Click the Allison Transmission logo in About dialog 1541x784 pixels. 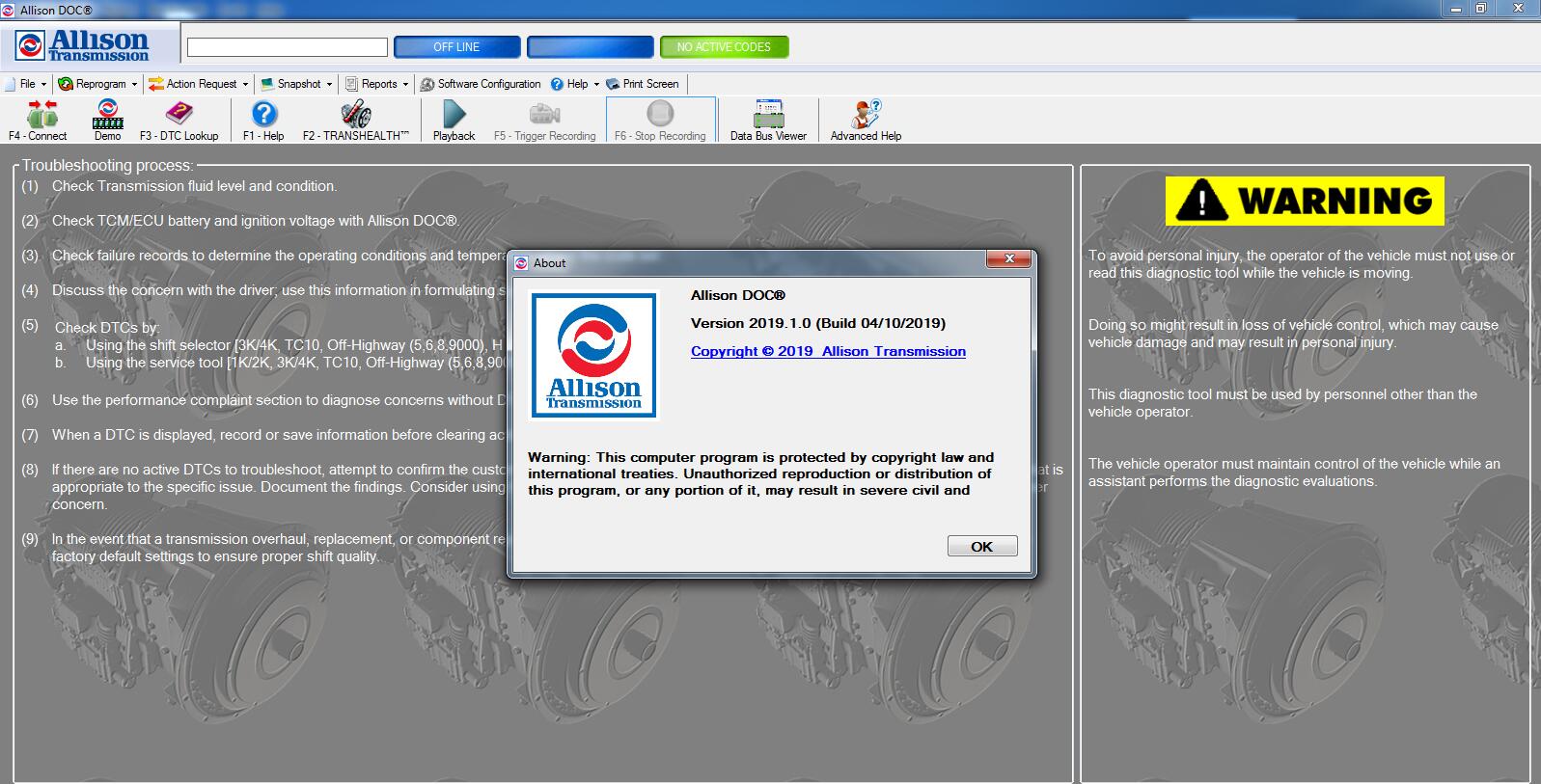[x=594, y=356]
